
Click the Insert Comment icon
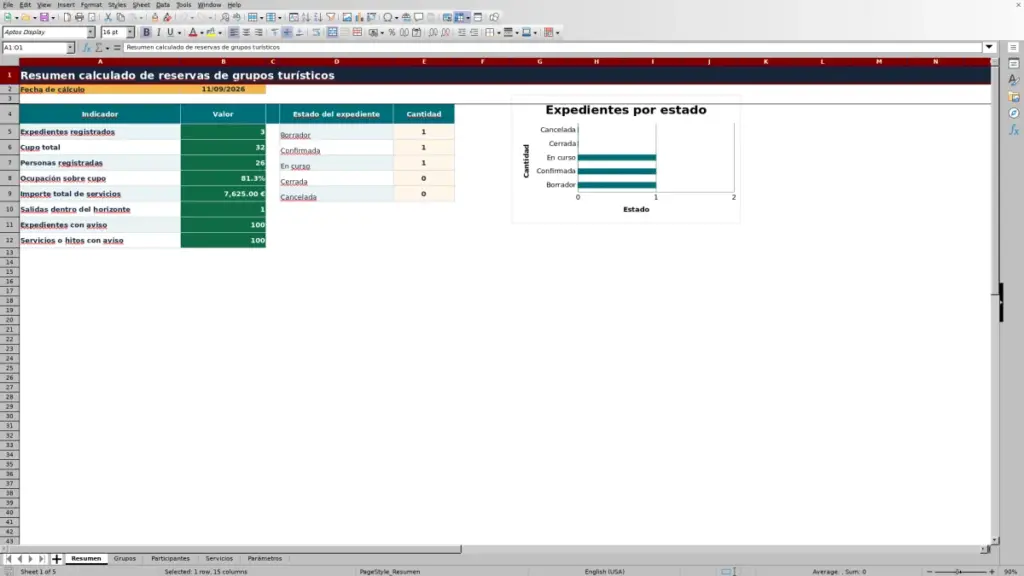[x=419, y=17]
